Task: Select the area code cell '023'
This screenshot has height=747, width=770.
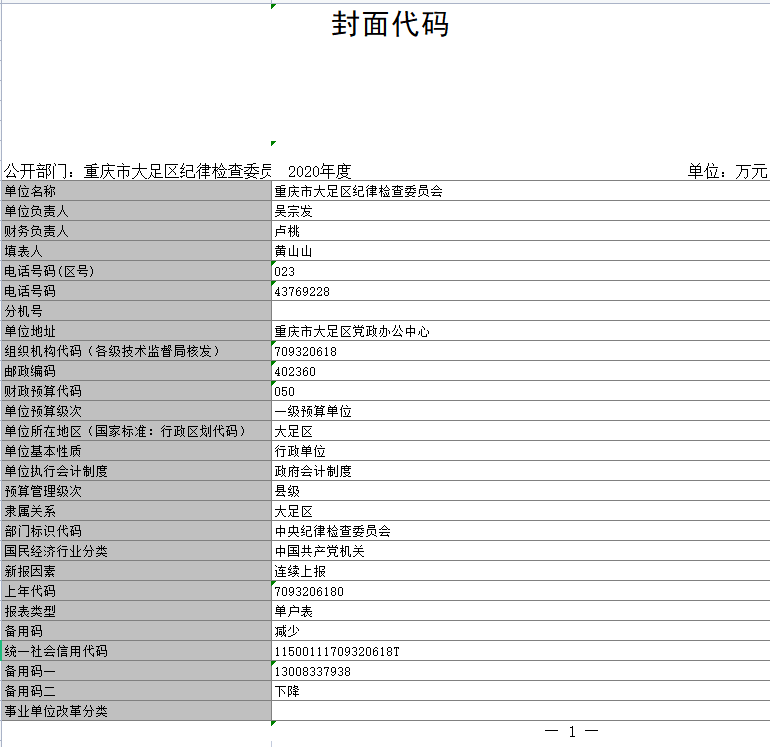Action: point(285,271)
